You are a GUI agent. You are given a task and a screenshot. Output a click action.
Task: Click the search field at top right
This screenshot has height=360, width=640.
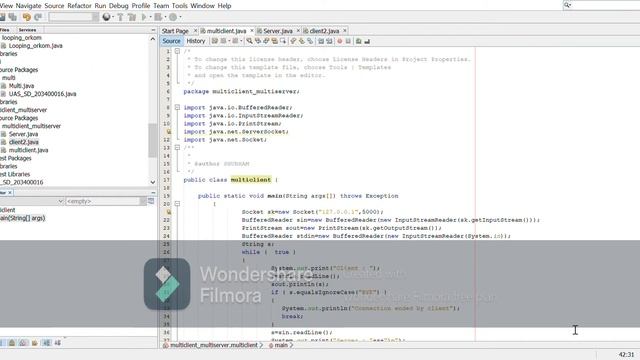(601, 5)
